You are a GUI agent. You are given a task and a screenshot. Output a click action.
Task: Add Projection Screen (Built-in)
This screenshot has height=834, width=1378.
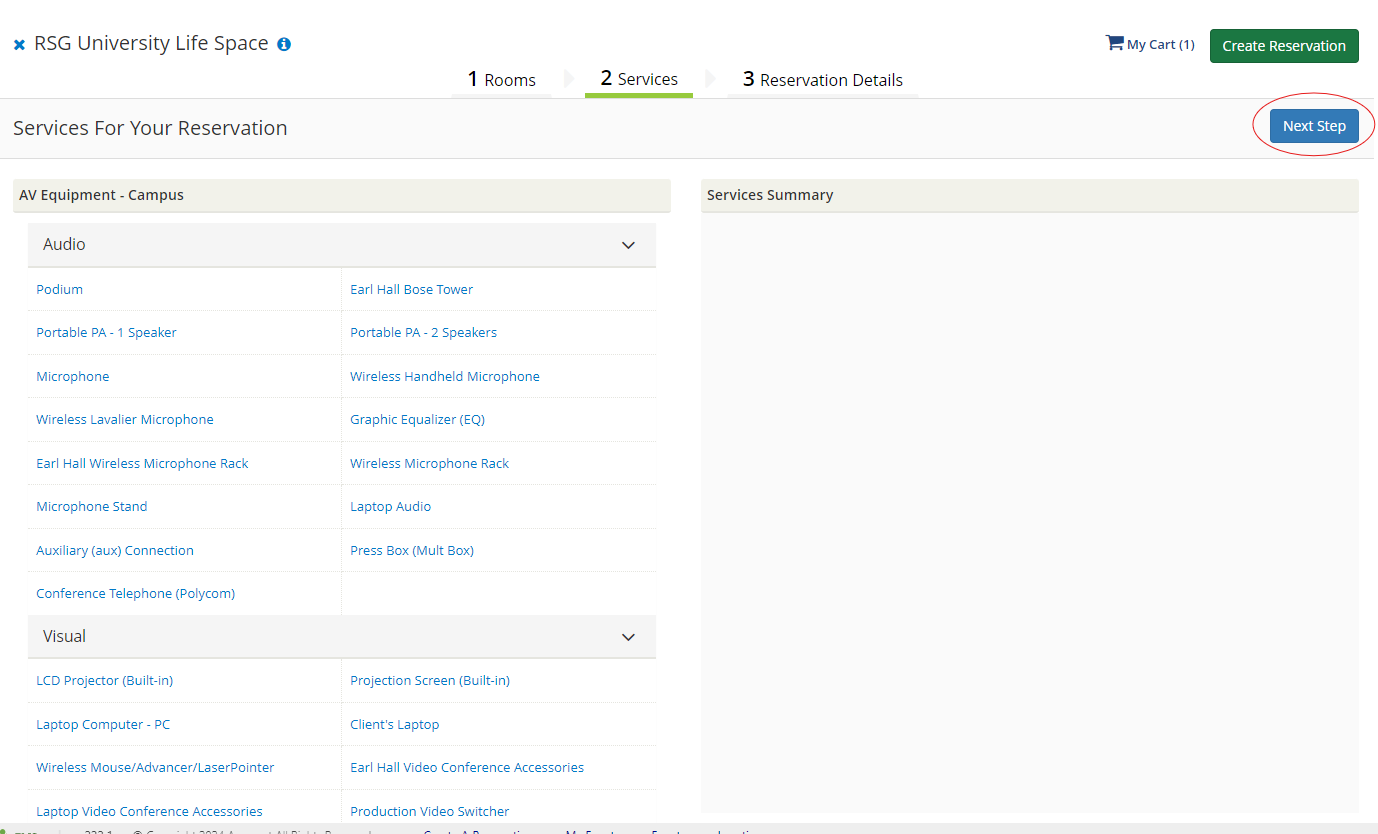point(430,680)
